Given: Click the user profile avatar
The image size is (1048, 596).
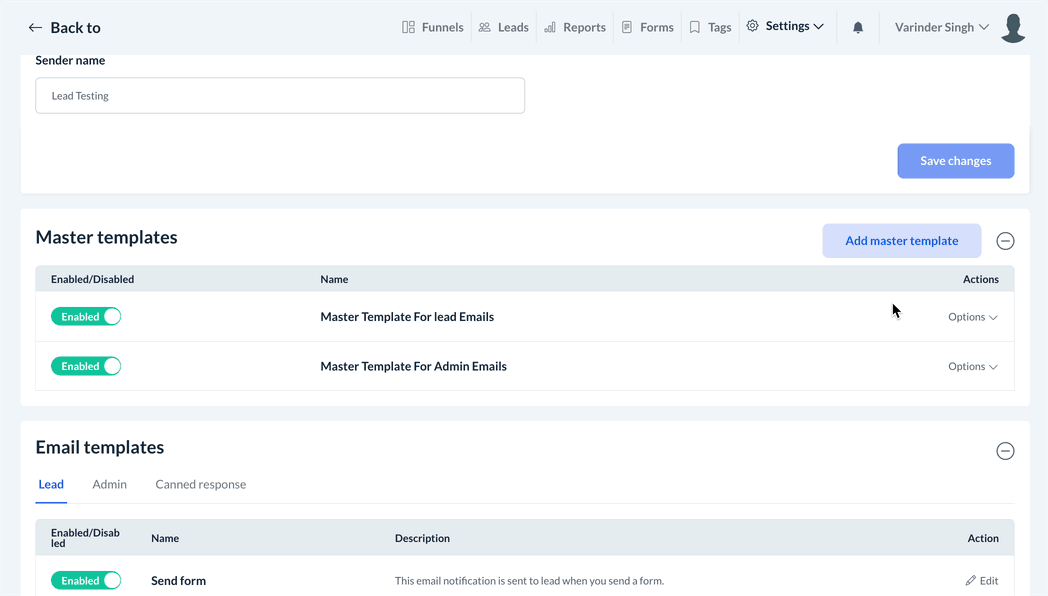Looking at the screenshot, I should point(1013,28).
